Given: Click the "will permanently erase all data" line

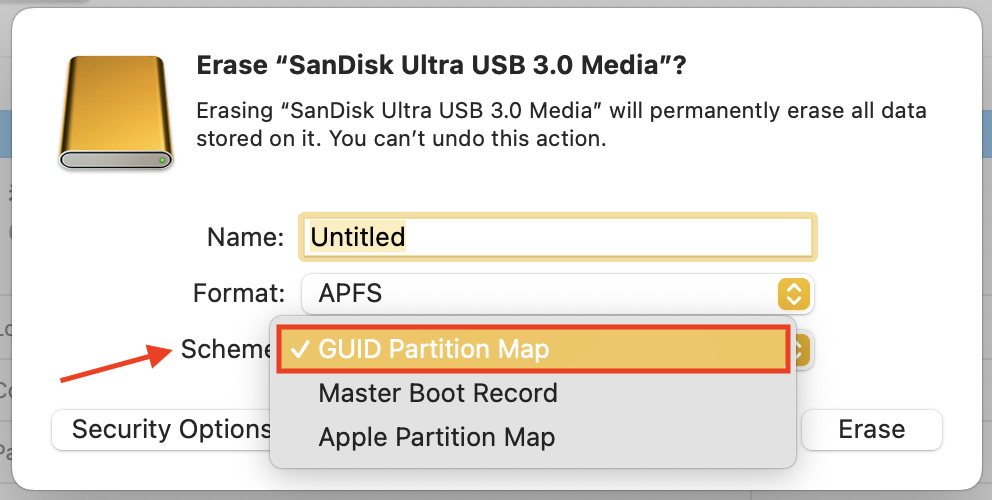Looking at the screenshot, I should [560, 110].
